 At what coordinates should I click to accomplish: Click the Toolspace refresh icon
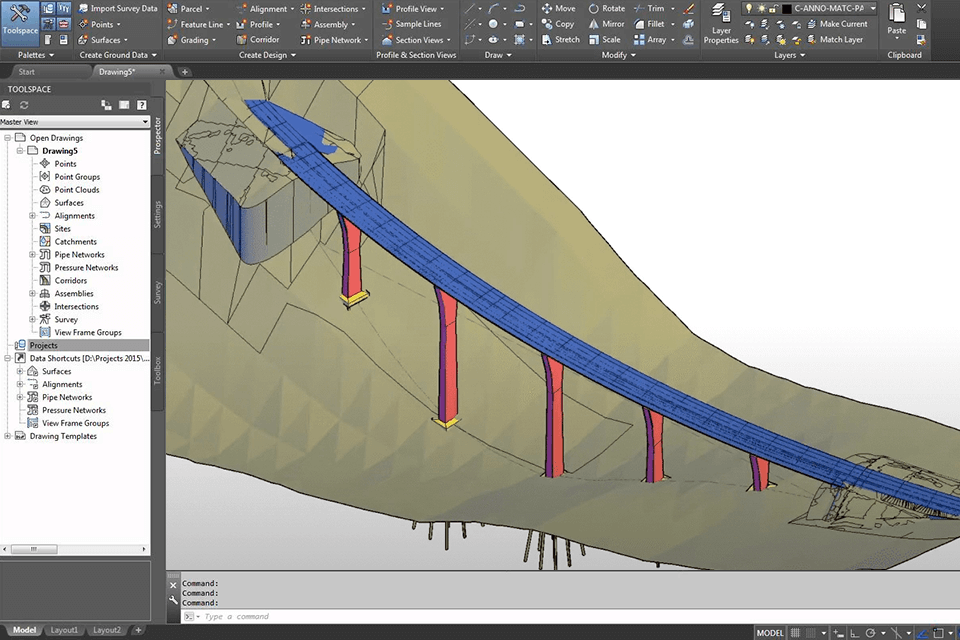[x=24, y=105]
